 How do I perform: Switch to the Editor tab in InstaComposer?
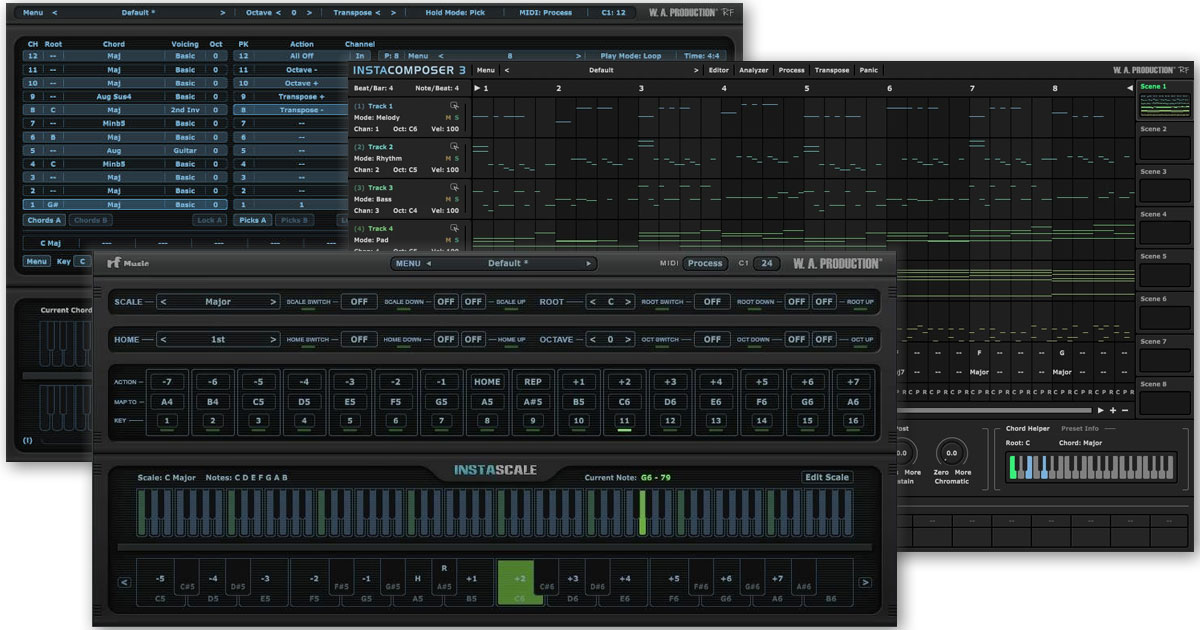tap(718, 70)
